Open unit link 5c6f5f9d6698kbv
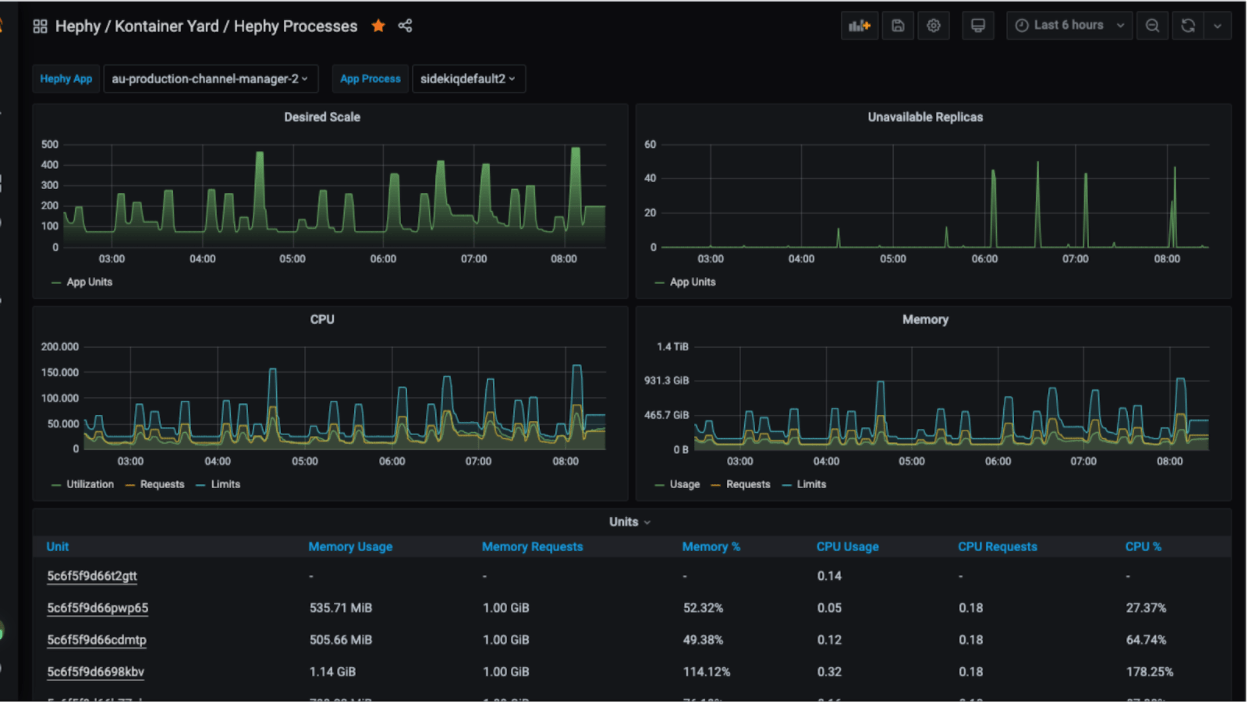 tap(96, 672)
